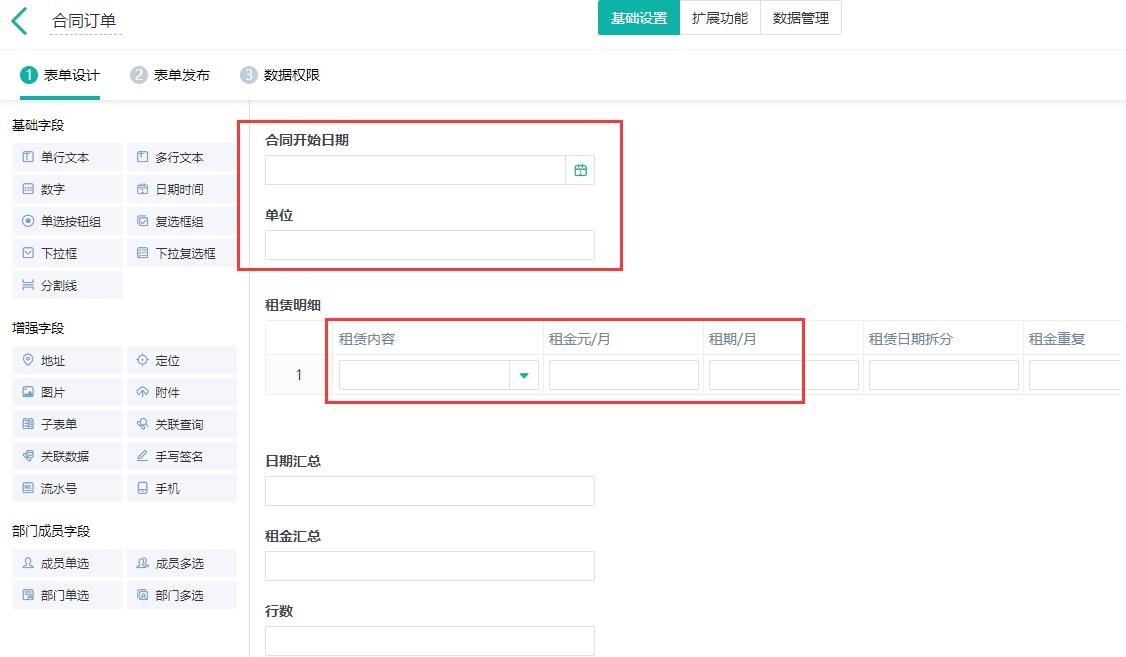Click the 租赁日期拆分 cell input
This screenshot has width=1126, height=657.
(944, 375)
